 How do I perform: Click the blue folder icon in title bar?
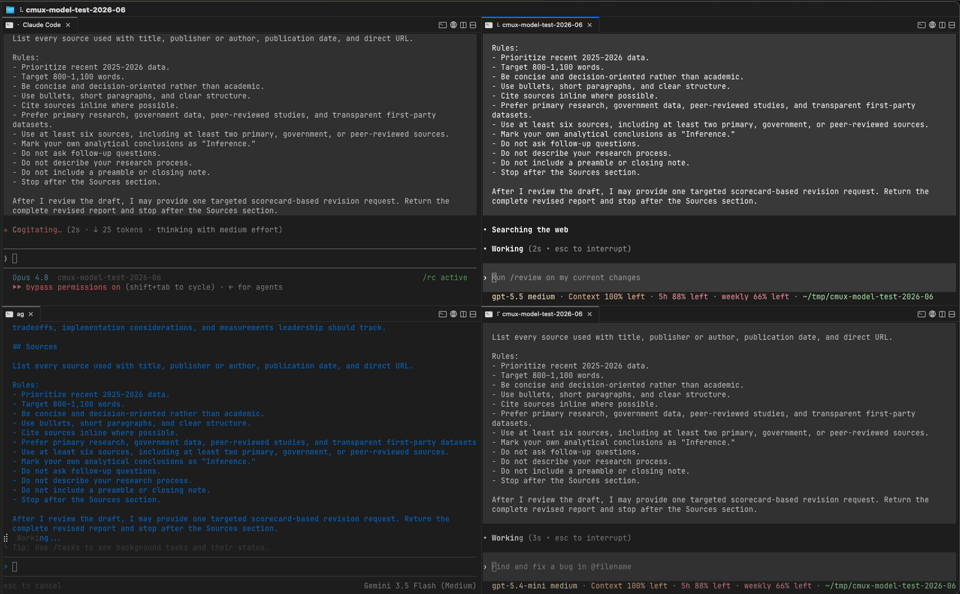click(10, 10)
